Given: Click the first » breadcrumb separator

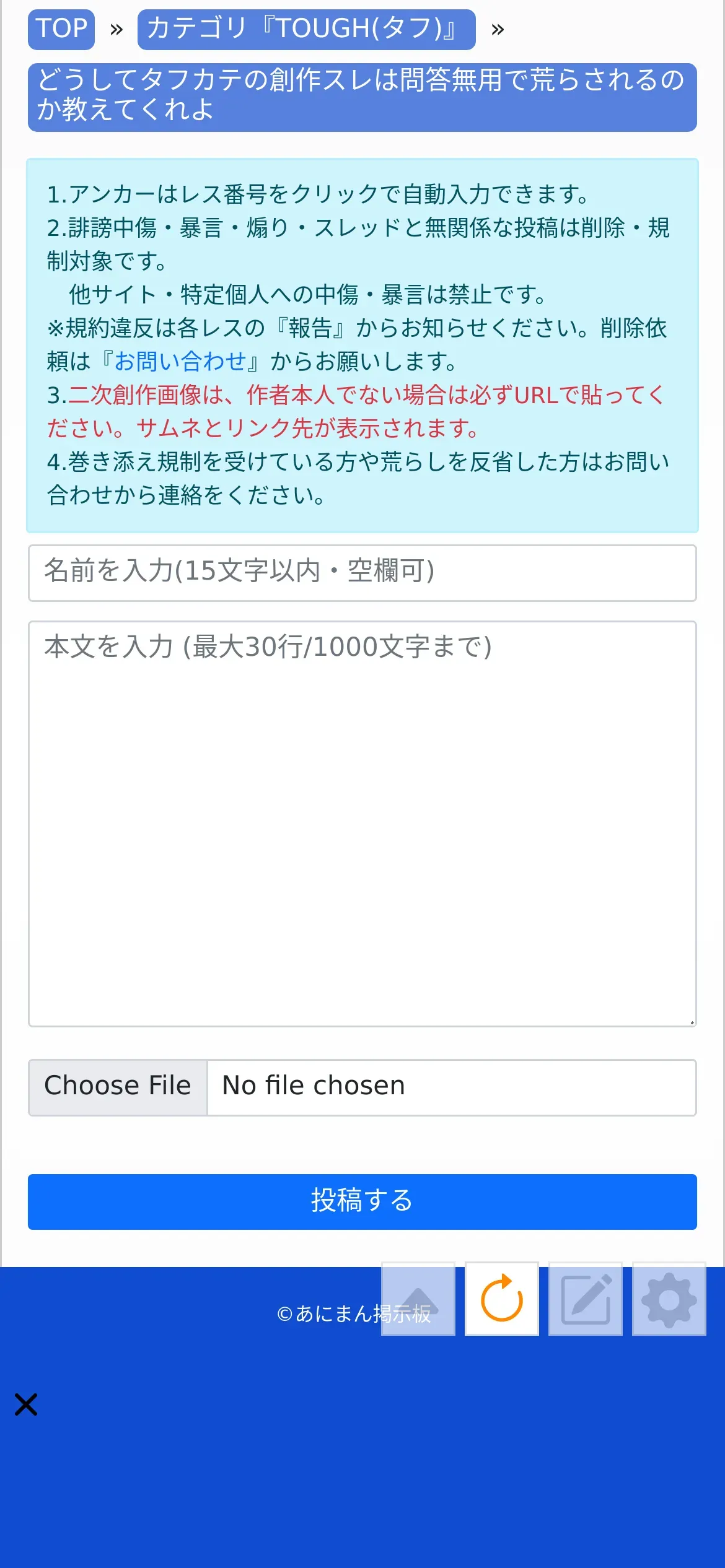Looking at the screenshot, I should pyautogui.click(x=116, y=29).
